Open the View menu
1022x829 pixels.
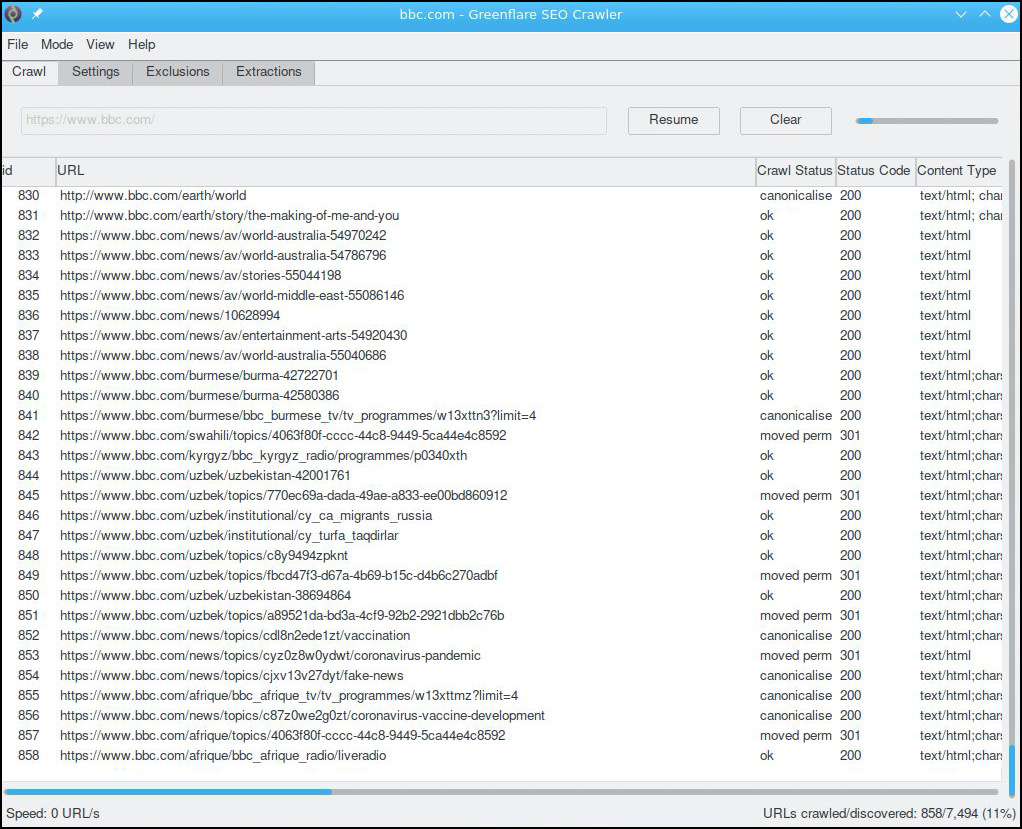[x=100, y=44]
